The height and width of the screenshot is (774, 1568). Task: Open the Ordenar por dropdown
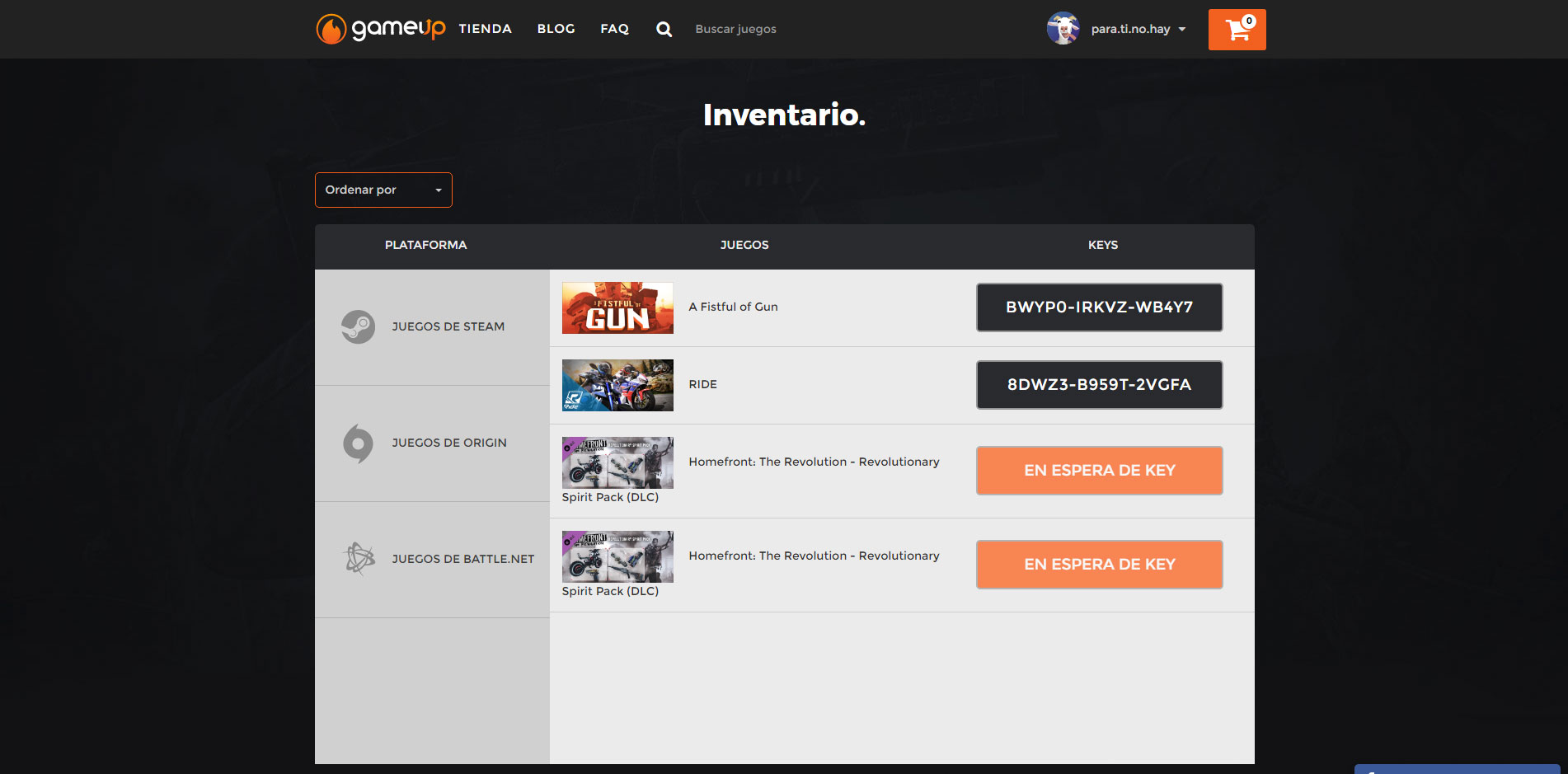click(383, 190)
